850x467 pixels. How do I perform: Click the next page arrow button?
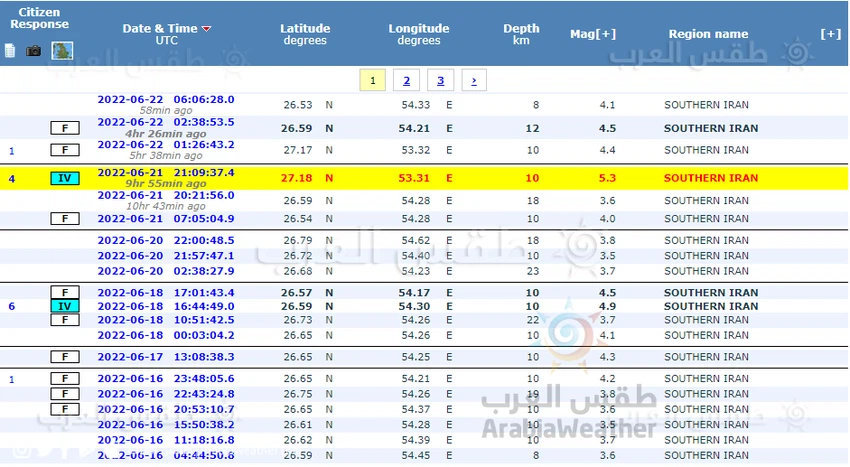(473, 81)
